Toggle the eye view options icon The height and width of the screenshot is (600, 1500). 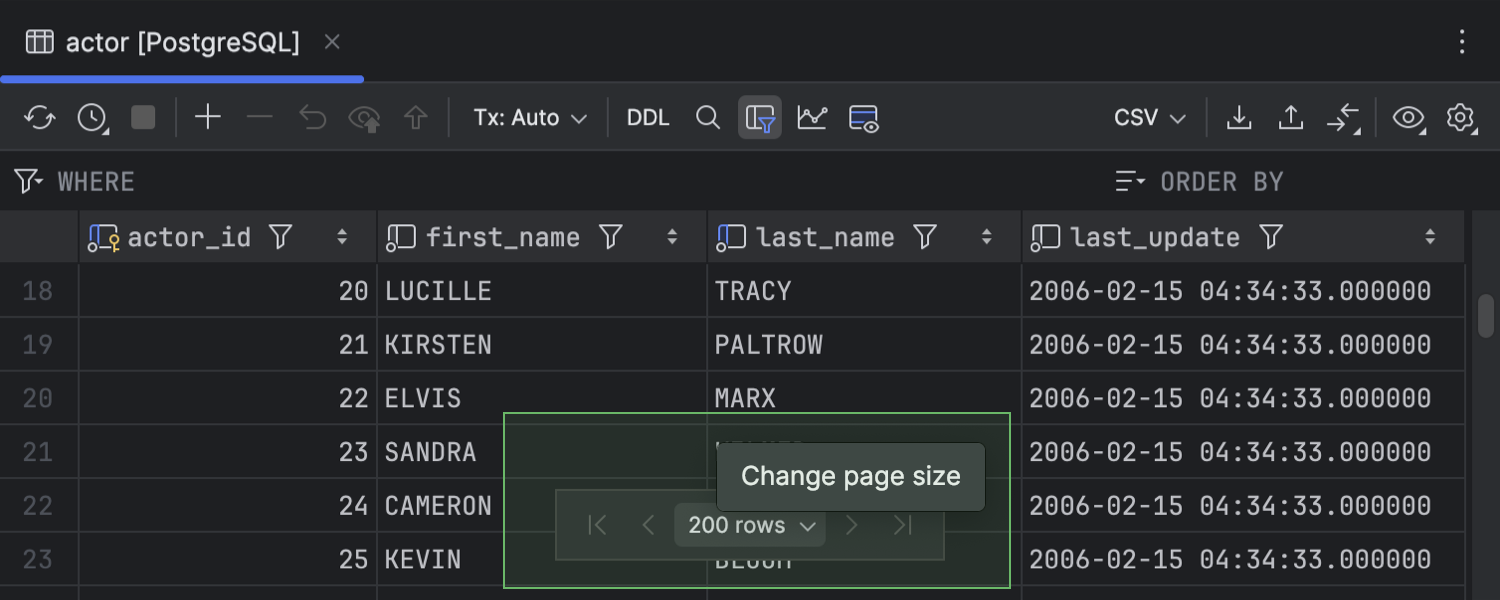(x=1409, y=118)
